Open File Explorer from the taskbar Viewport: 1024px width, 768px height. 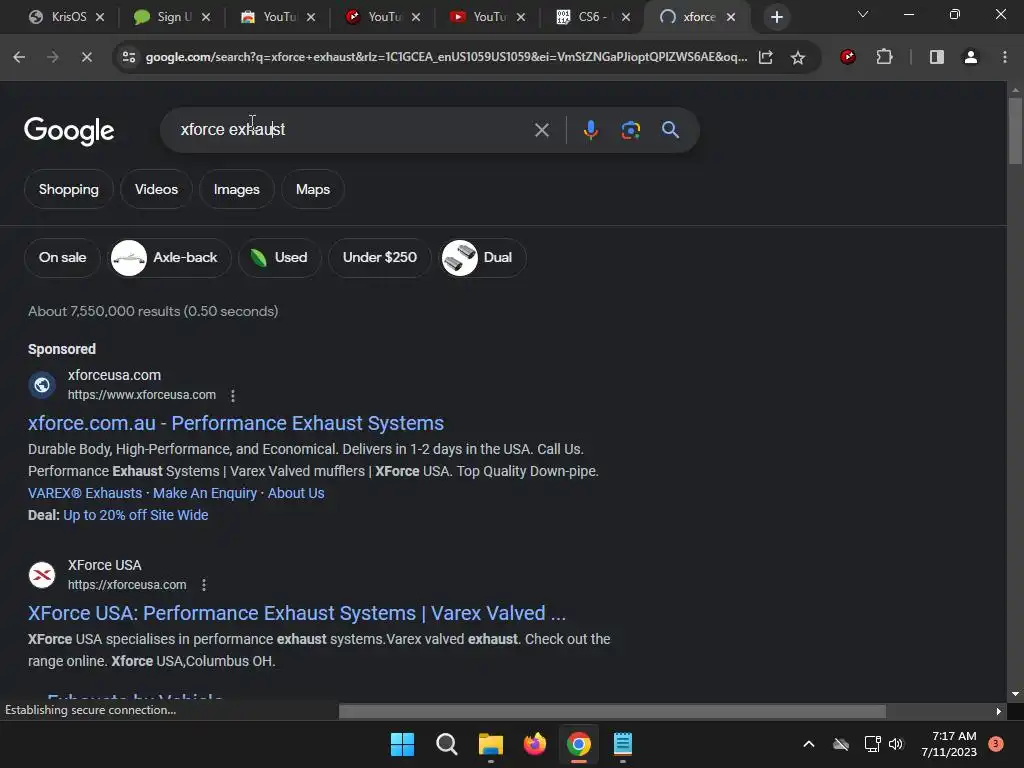pyautogui.click(x=490, y=744)
